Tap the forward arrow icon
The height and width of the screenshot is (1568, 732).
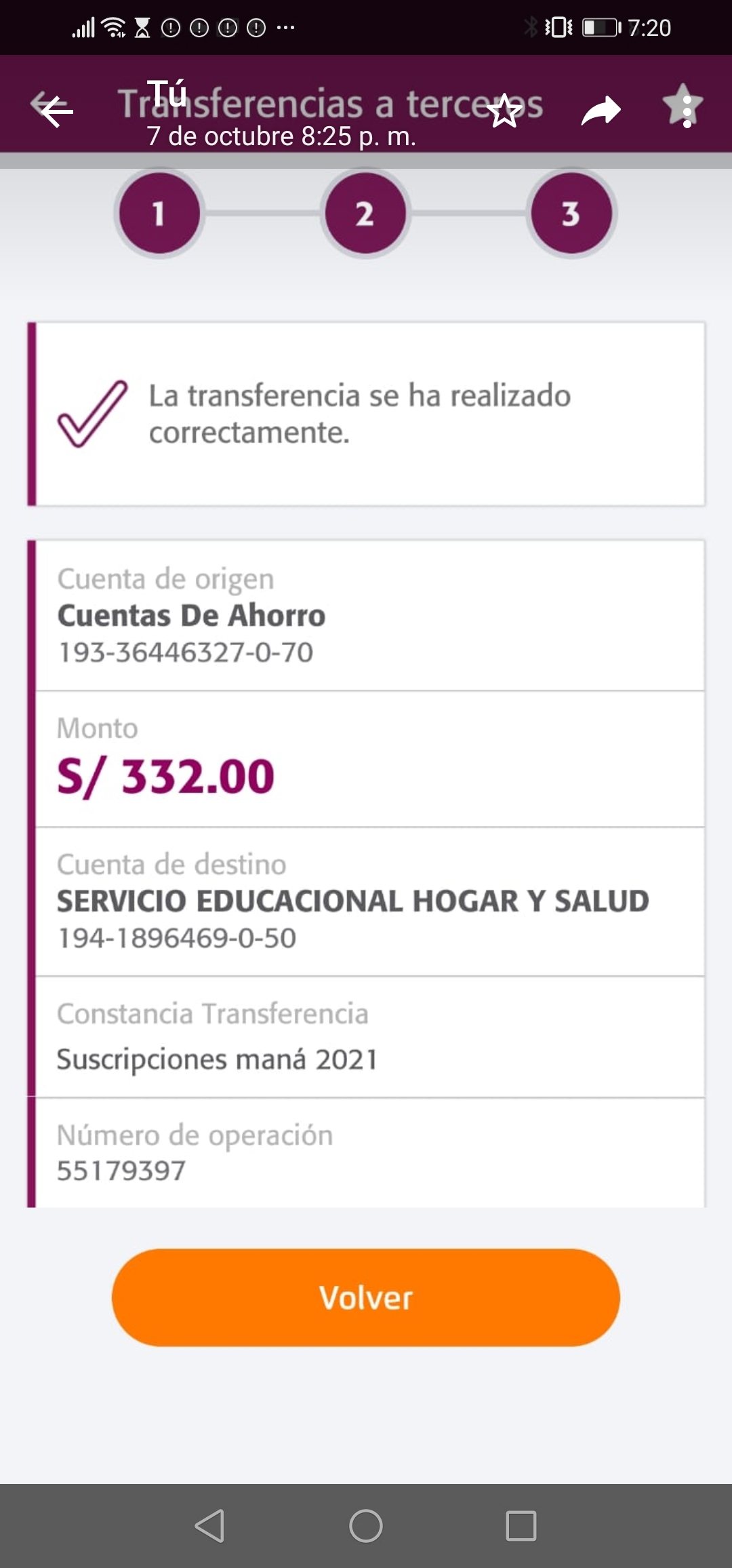[601, 111]
